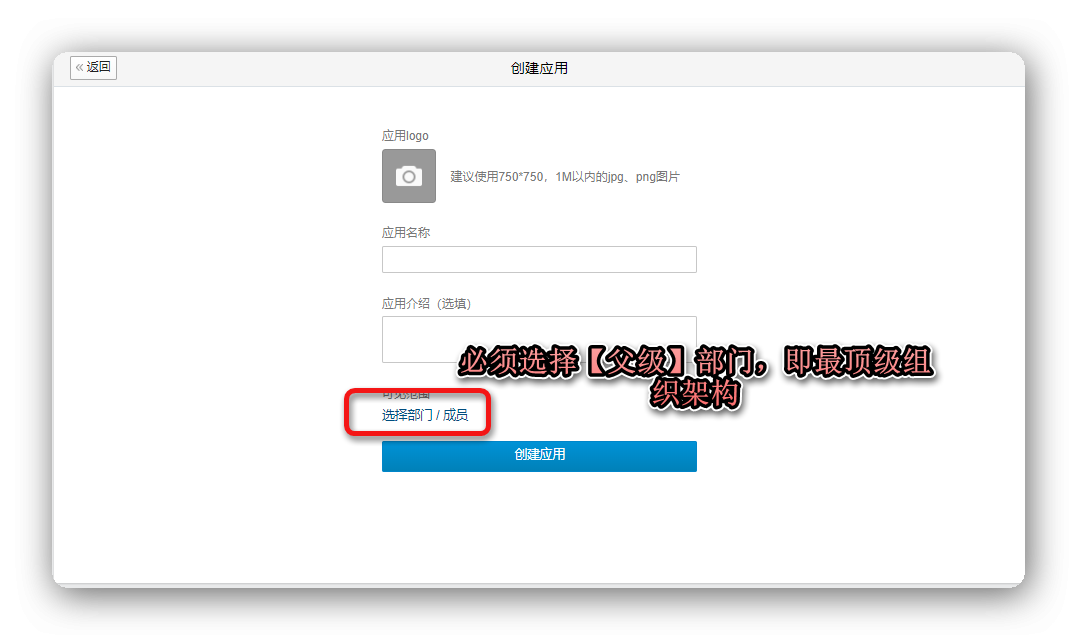The width and height of the screenshot is (1077, 640).
Task: Click the double-chevron icon beside 返回
Action: pyautogui.click(x=80, y=68)
